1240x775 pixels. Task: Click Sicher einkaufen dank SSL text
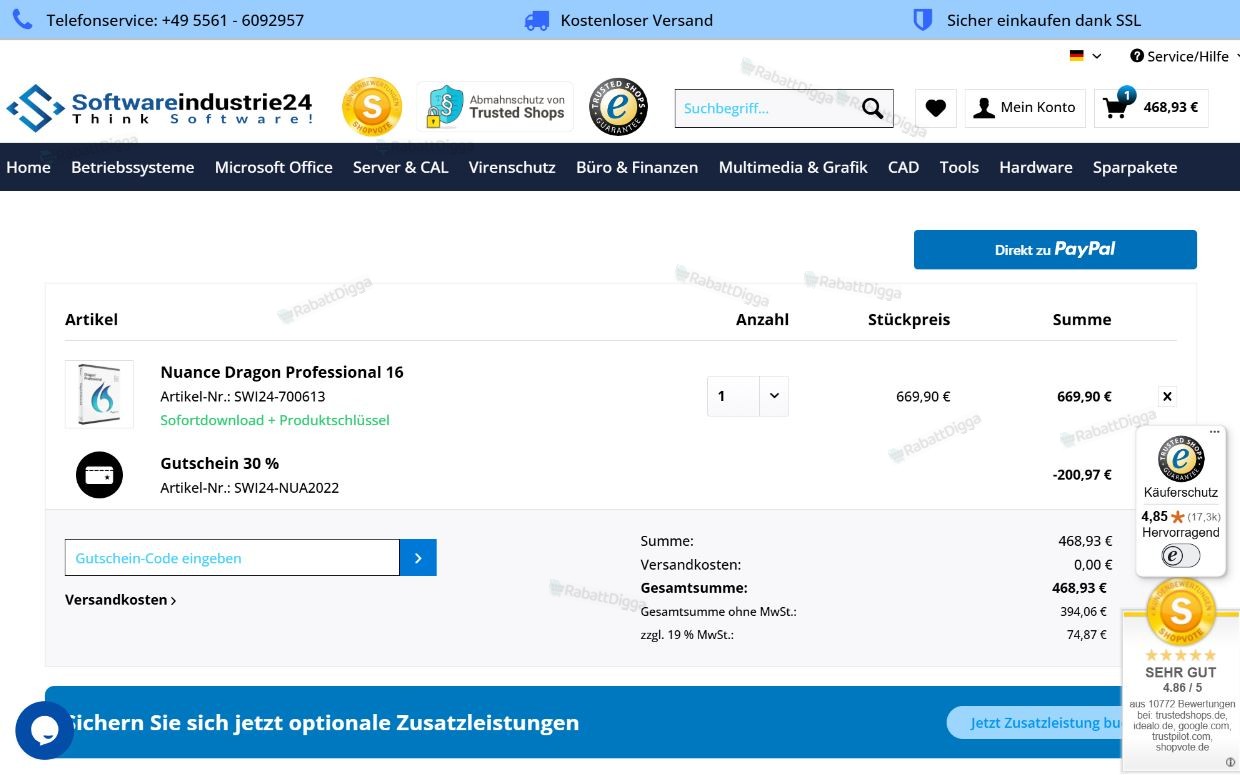click(x=1044, y=20)
